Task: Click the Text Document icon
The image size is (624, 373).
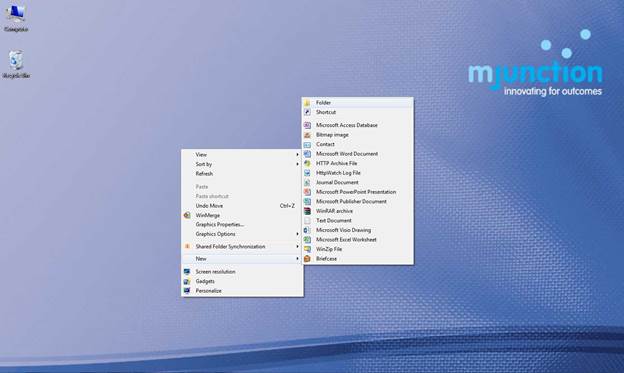Action: [x=307, y=221]
